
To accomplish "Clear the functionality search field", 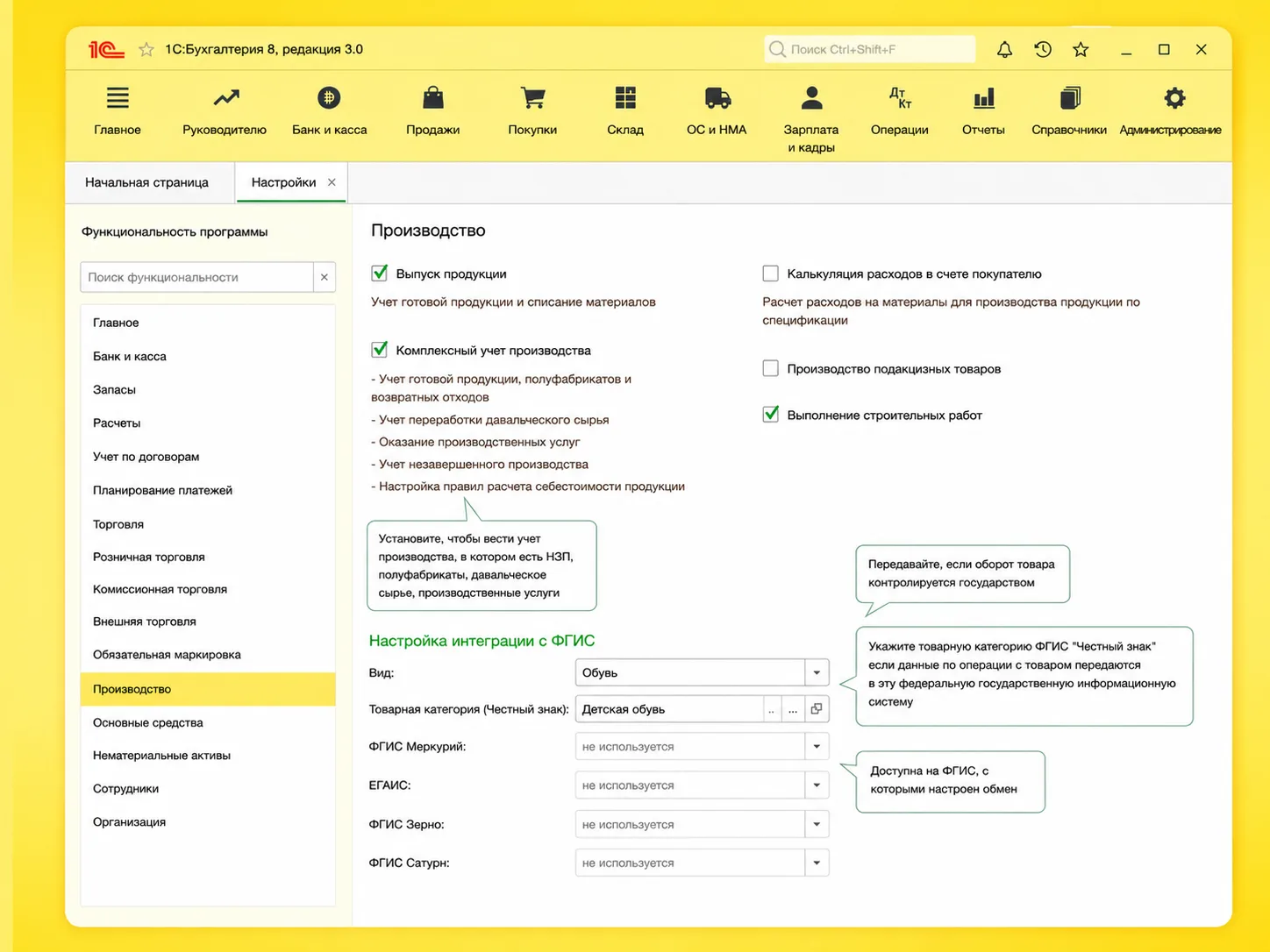I will point(325,277).
